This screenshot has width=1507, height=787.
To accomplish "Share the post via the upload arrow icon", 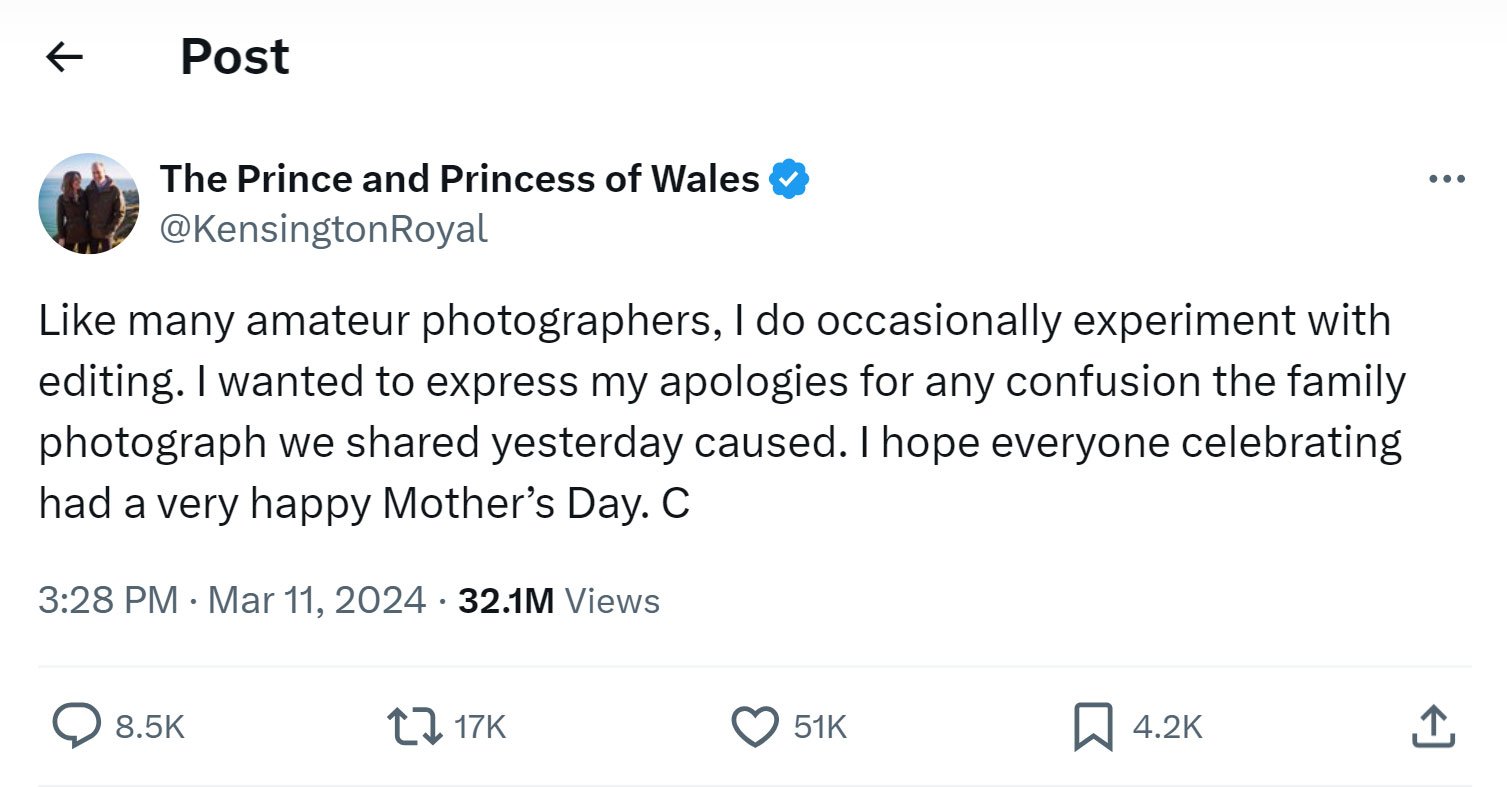I will (x=1431, y=727).
